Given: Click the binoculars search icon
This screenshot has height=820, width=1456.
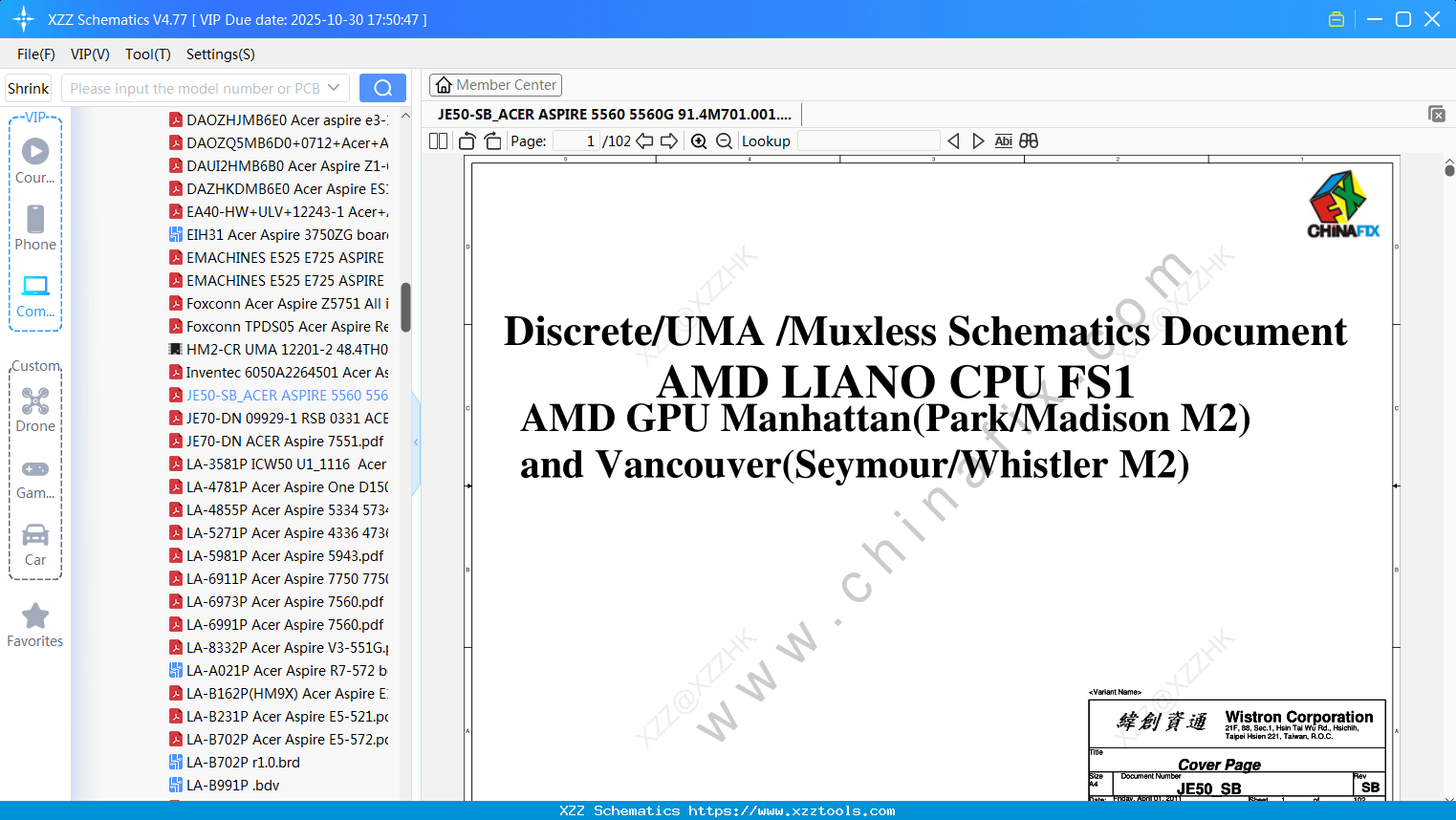Looking at the screenshot, I should click(x=1029, y=141).
